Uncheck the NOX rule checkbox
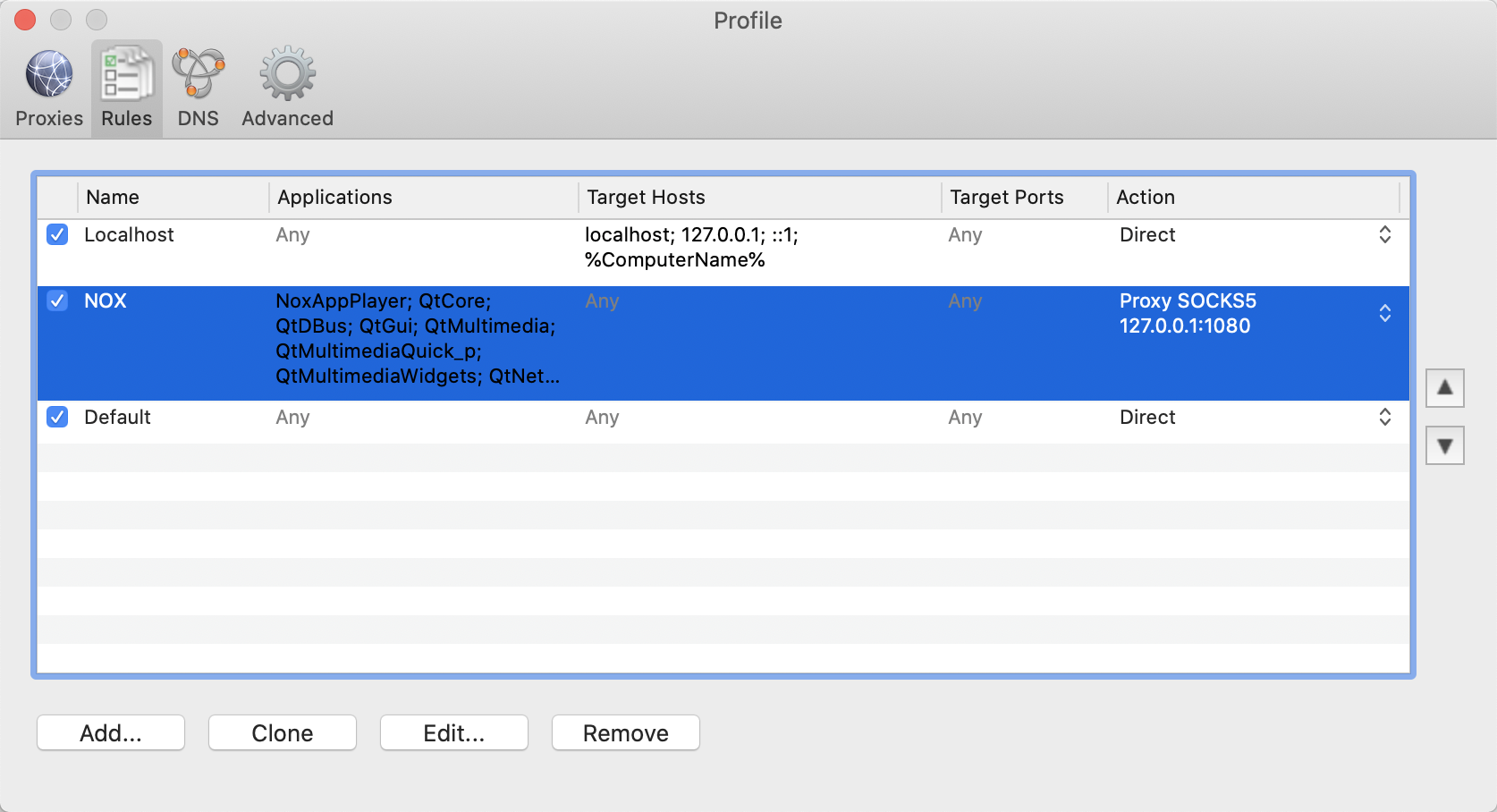The image size is (1497, 812). (57, 300)
